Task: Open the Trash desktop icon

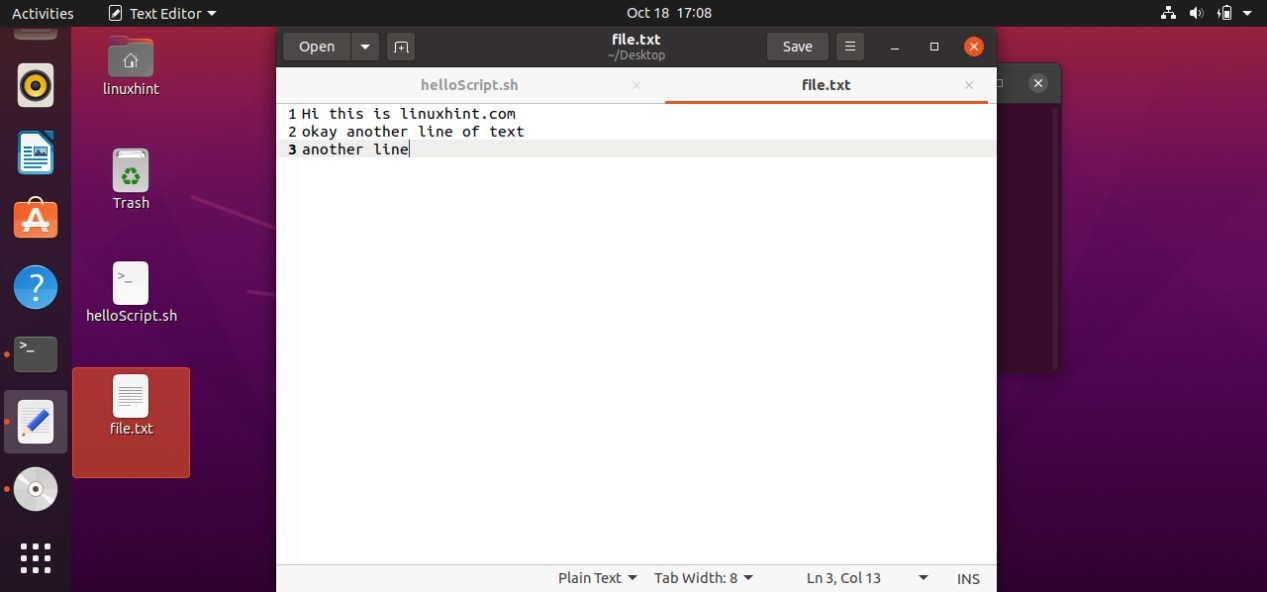Action: point(131,180)
